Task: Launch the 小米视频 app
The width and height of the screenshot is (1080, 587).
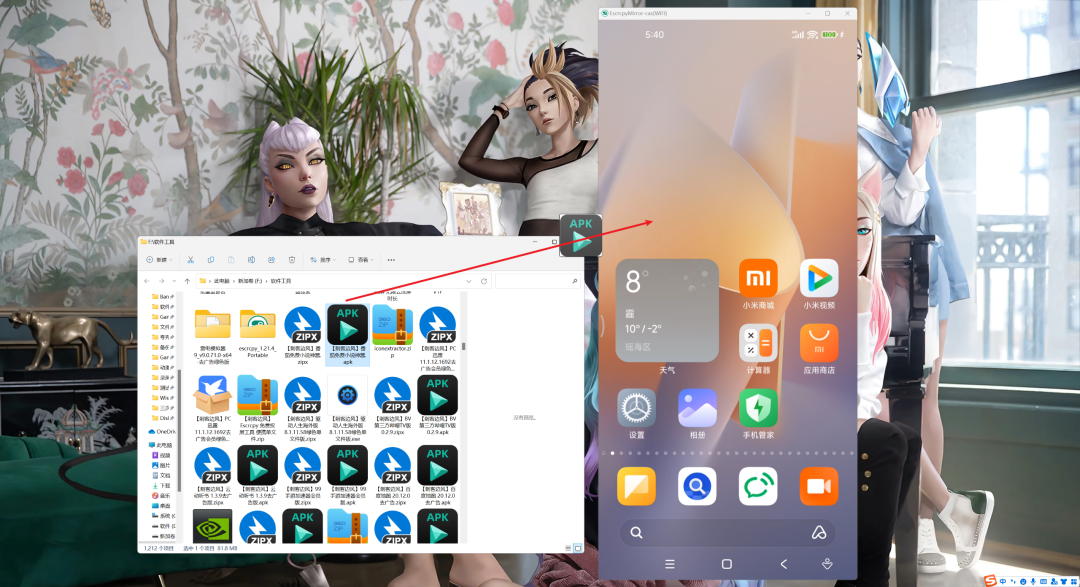Action: 819,278
